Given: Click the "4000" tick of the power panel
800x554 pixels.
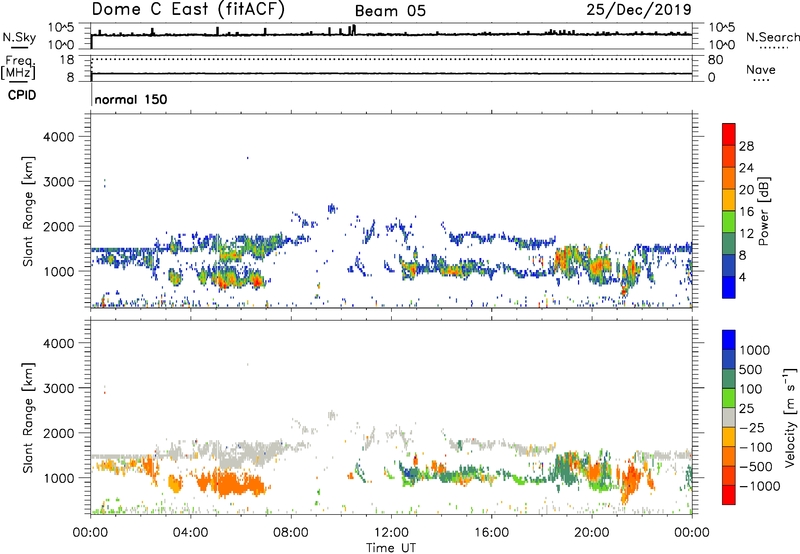Looking at the screenshot, I should coord(59,137).
